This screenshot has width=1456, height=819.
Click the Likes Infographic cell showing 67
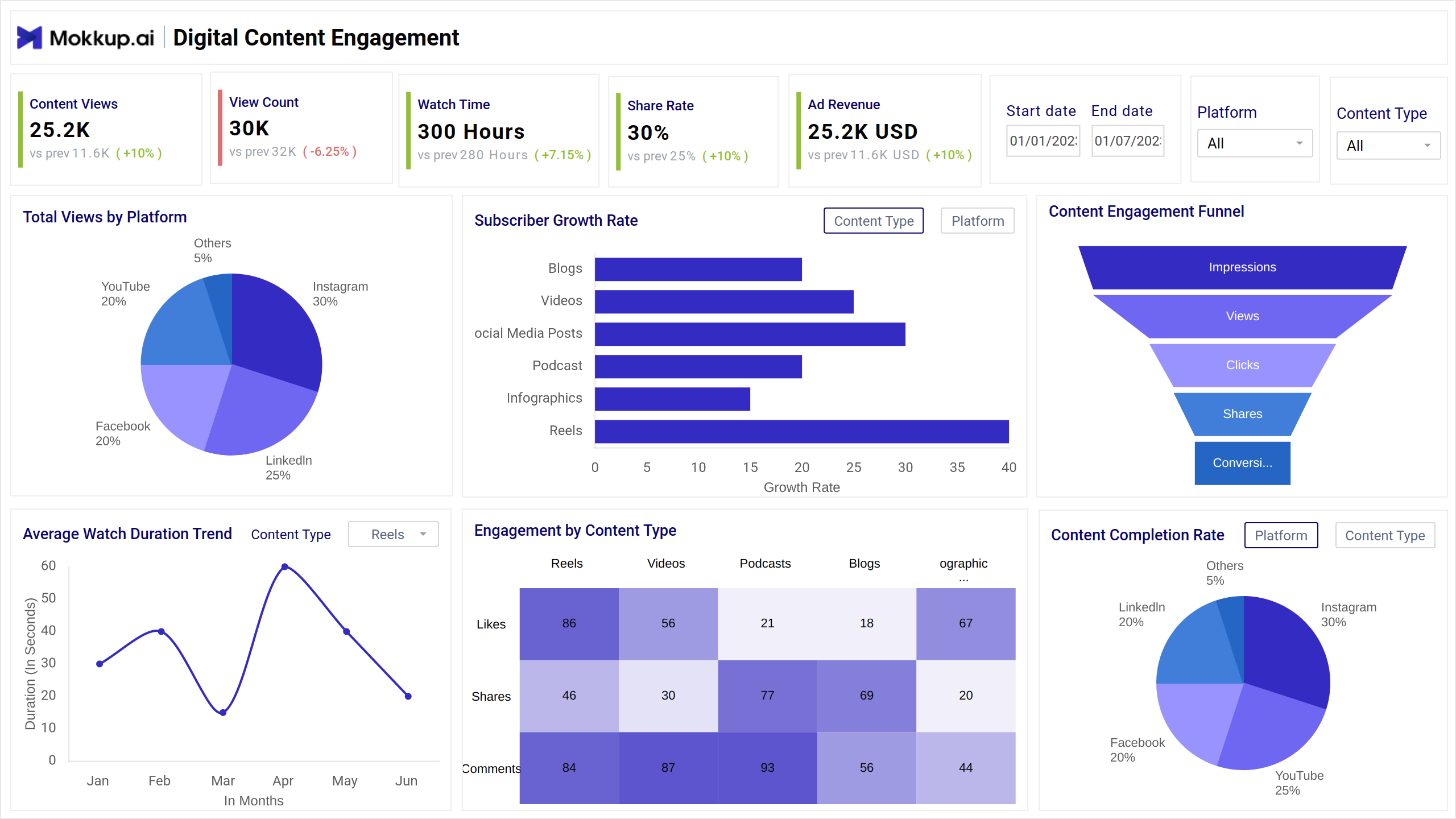tap(966, 624)
